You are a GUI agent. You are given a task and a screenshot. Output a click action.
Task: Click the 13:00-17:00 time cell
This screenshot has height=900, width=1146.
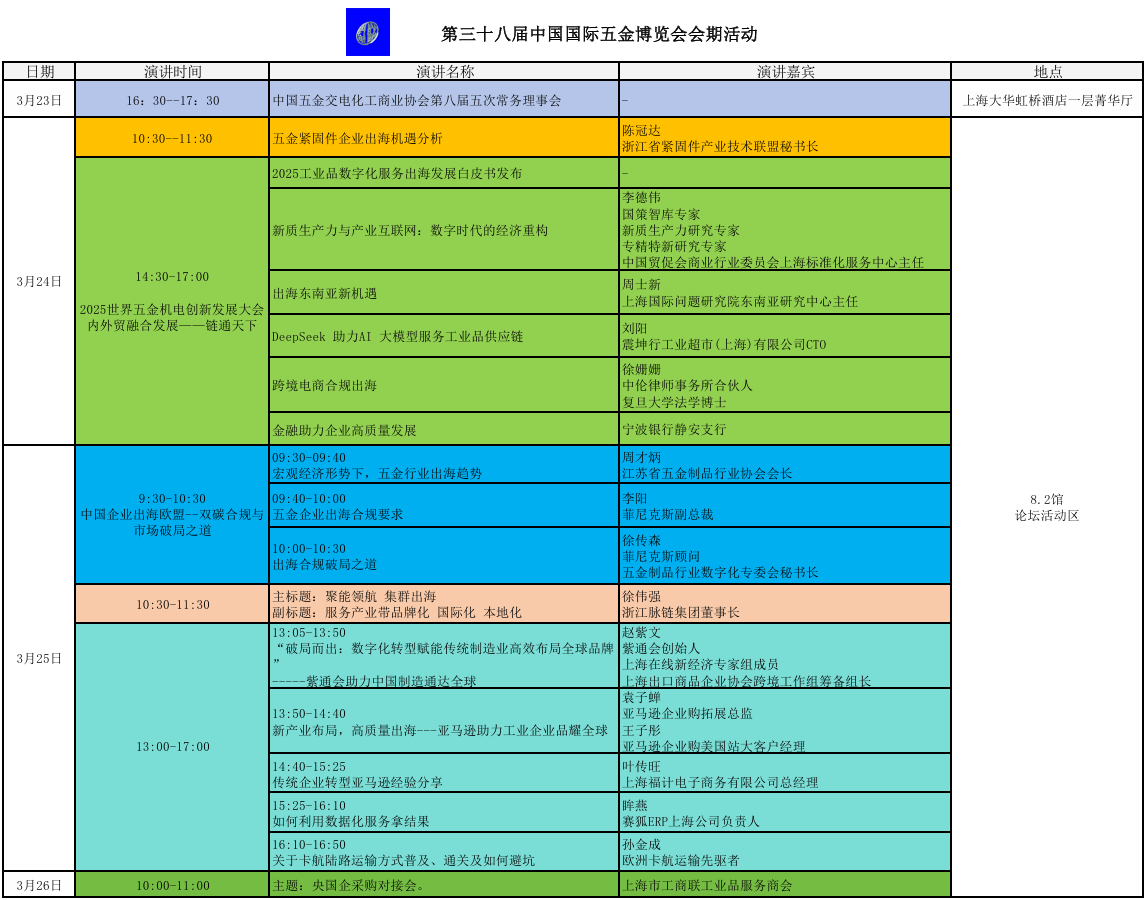172,746
